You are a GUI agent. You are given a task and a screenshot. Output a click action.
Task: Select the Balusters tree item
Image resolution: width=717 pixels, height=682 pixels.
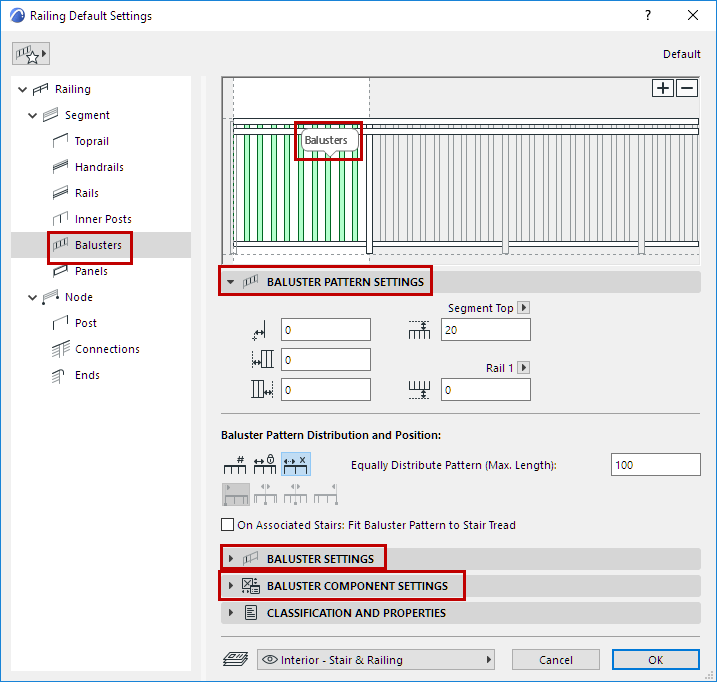coord(98,246)
